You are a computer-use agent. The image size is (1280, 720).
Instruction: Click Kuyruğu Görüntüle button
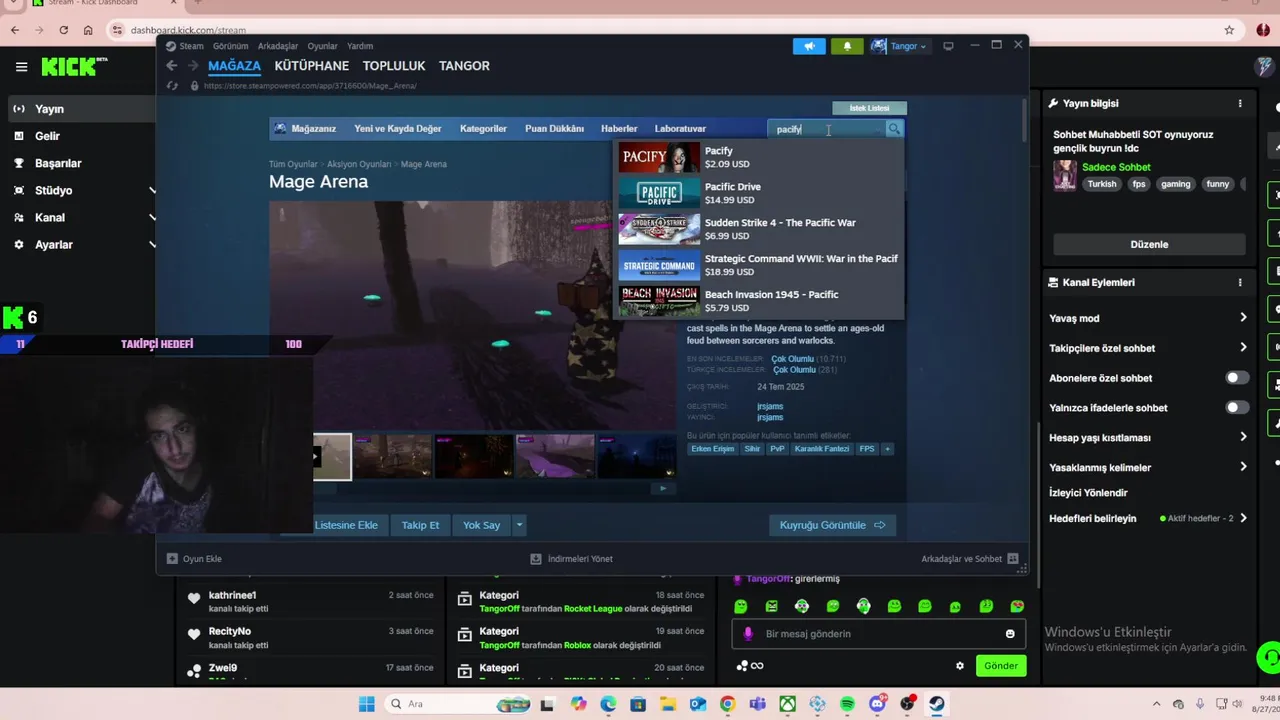[x=832, y=525]
